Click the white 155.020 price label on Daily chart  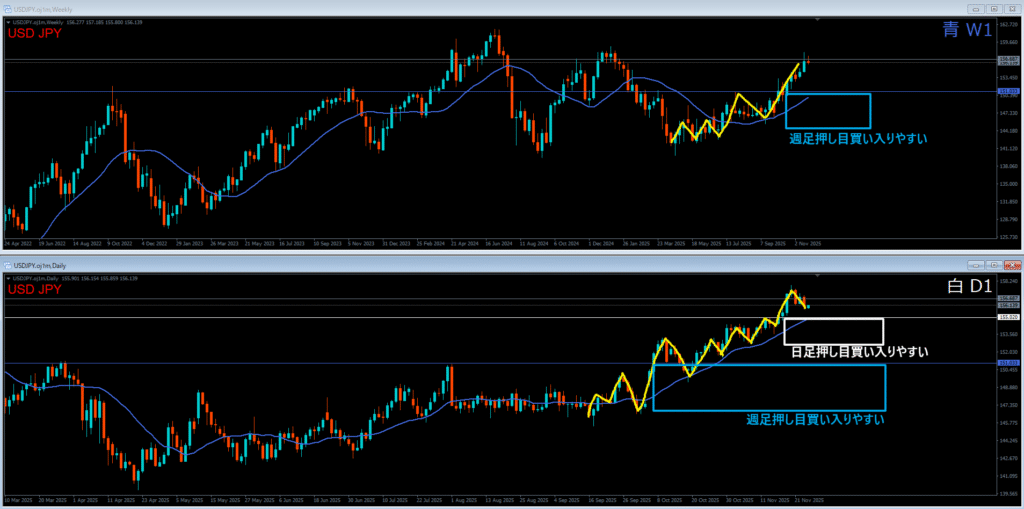pyautogui.click(x=1008, y=317)
